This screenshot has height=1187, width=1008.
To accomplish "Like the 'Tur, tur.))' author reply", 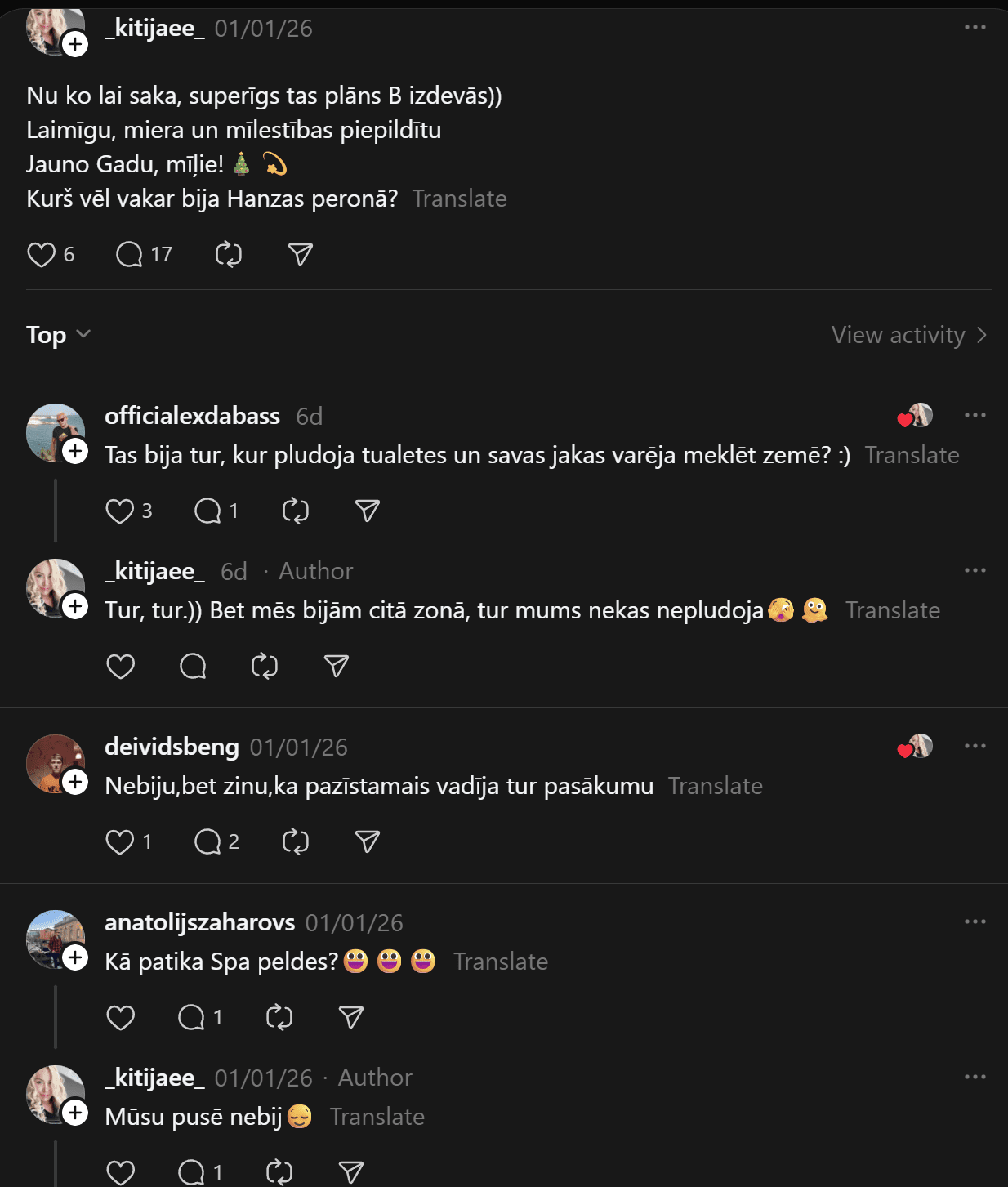I will (x=121, y=667).
